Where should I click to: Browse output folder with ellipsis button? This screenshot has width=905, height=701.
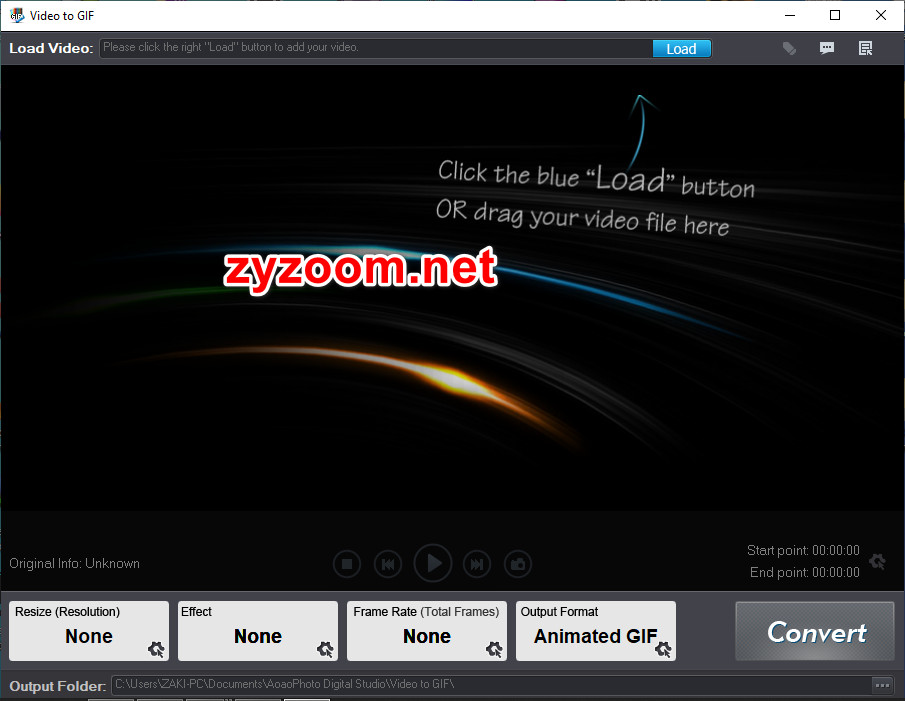click(x=882, y=685)
